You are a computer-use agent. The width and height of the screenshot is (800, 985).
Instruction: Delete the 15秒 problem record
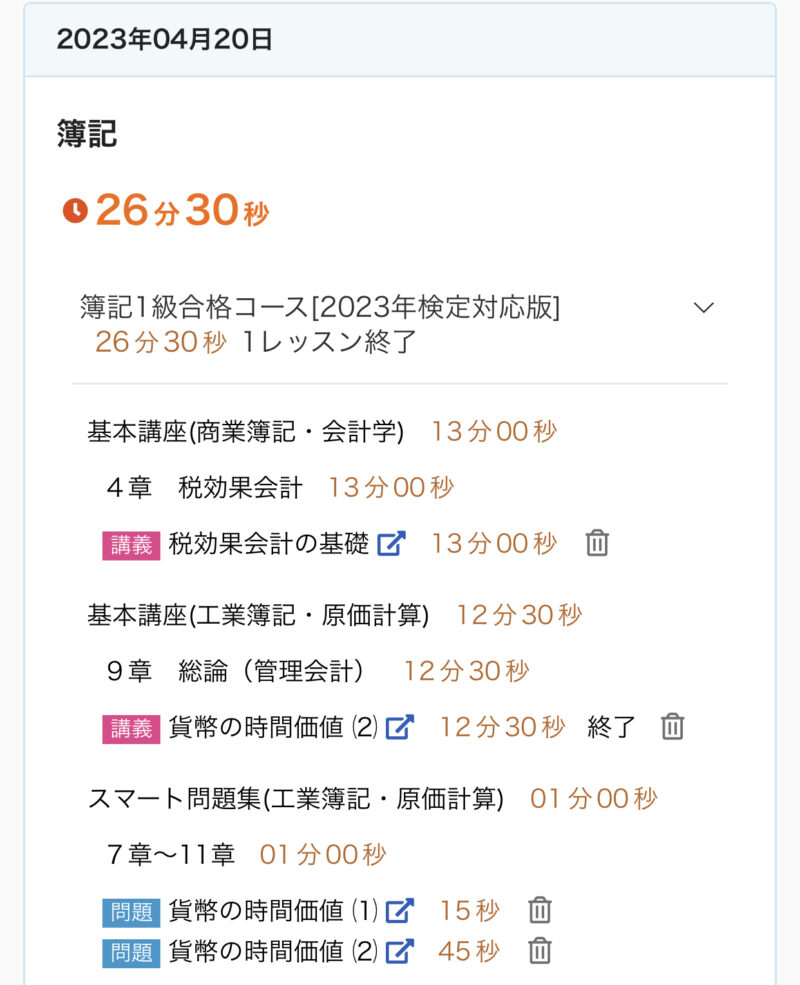[x=540, y=911]
